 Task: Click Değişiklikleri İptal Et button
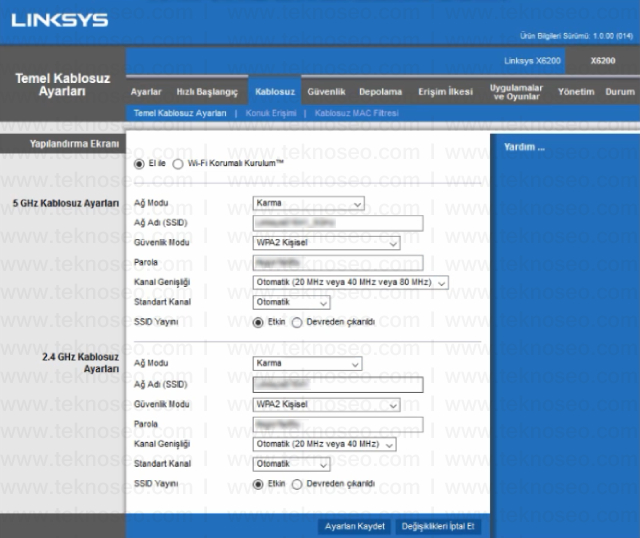pyautogui.click(x=438, y=526)
